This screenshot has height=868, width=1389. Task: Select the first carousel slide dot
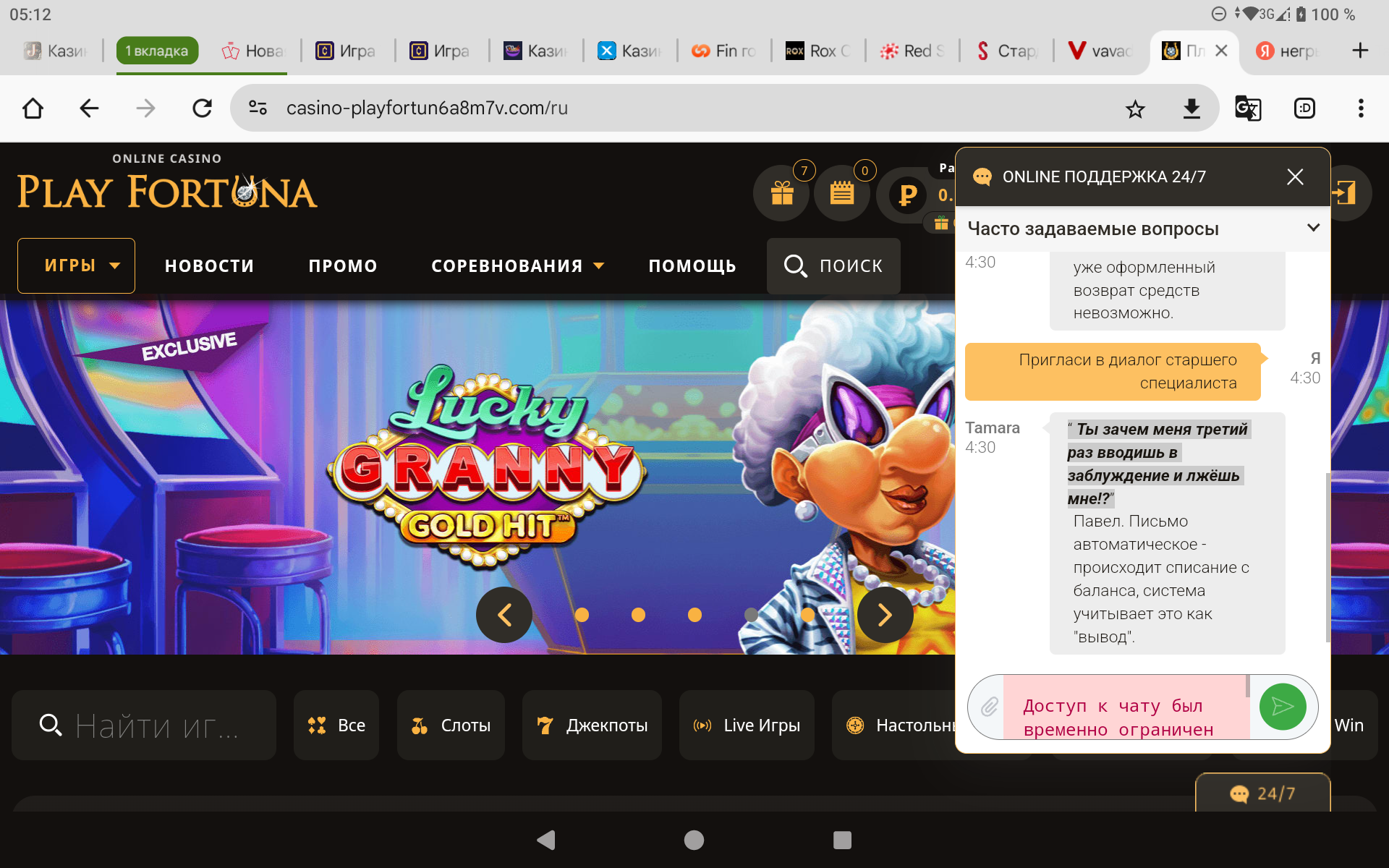(582, 615)
